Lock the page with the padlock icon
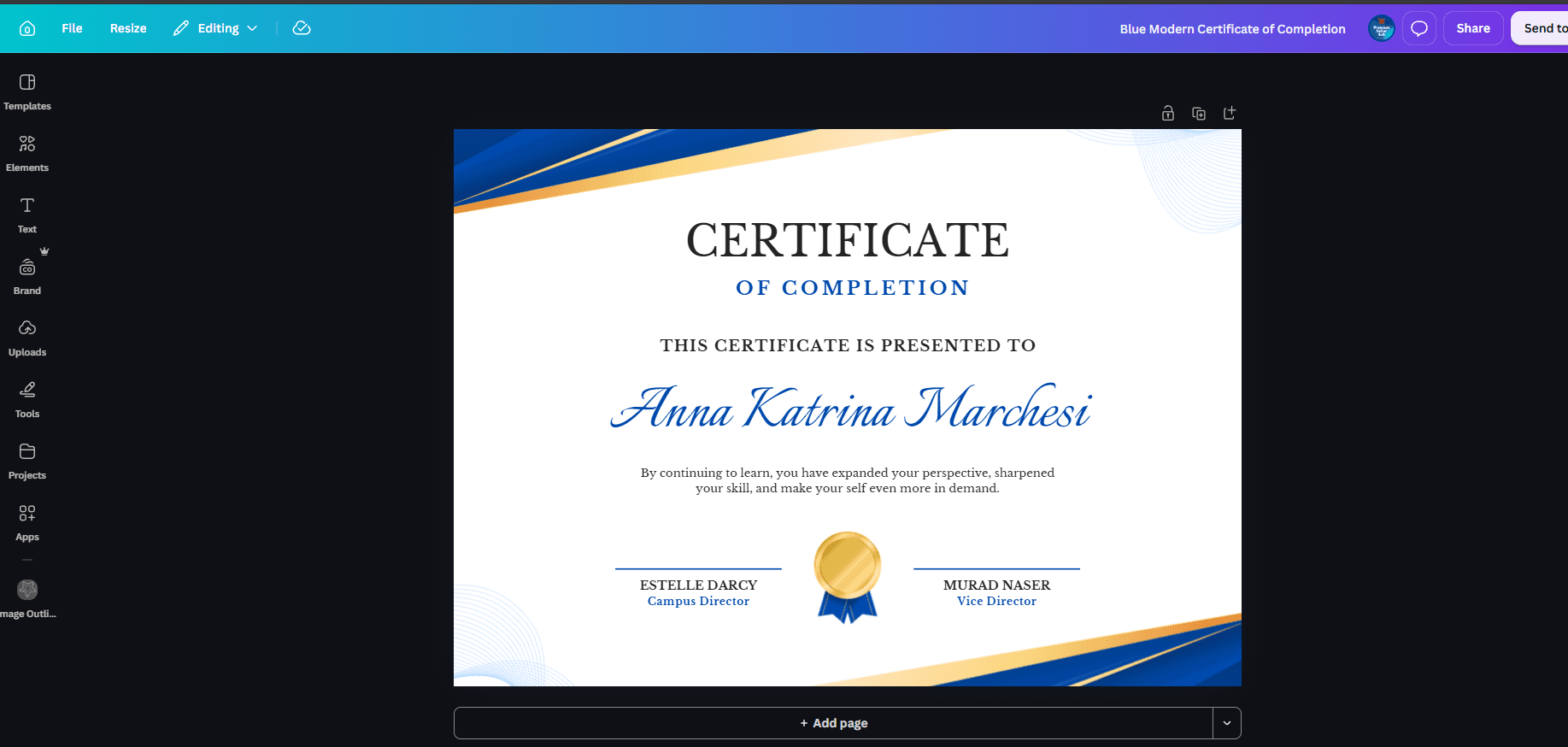This screenshot has height=747, width=1568. coord(1168,113)
